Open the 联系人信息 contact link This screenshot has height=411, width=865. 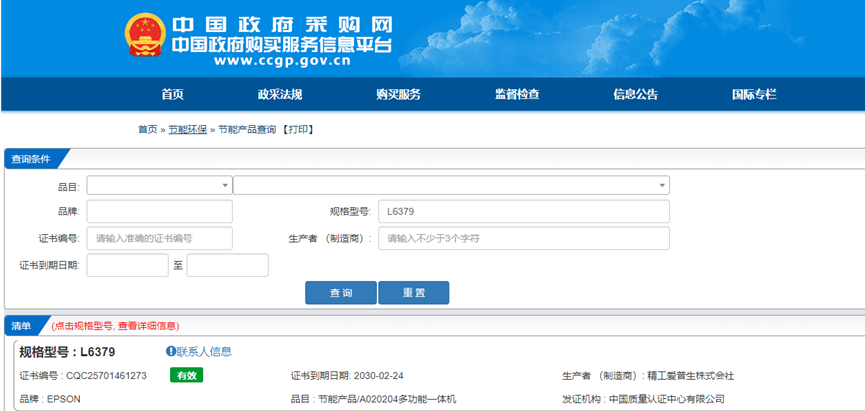[204, 352]
